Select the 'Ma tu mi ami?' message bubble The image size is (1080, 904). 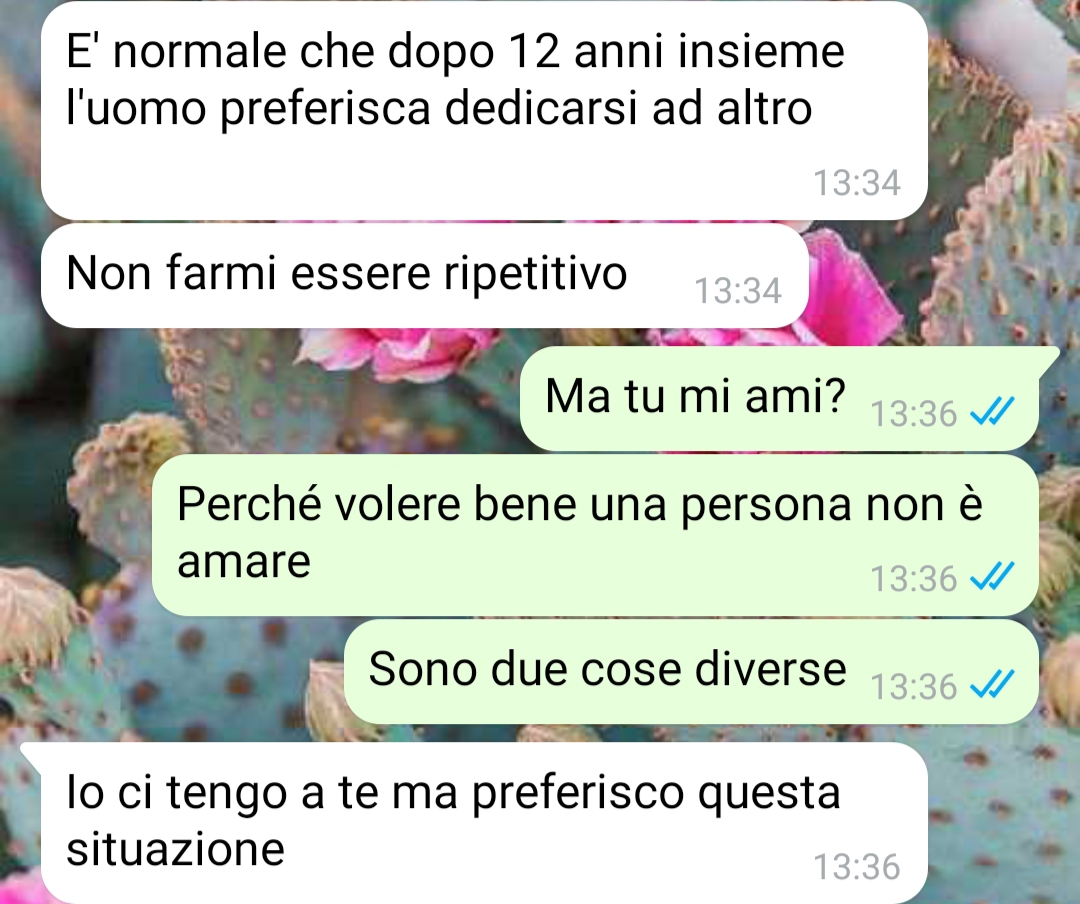(779, 398)
